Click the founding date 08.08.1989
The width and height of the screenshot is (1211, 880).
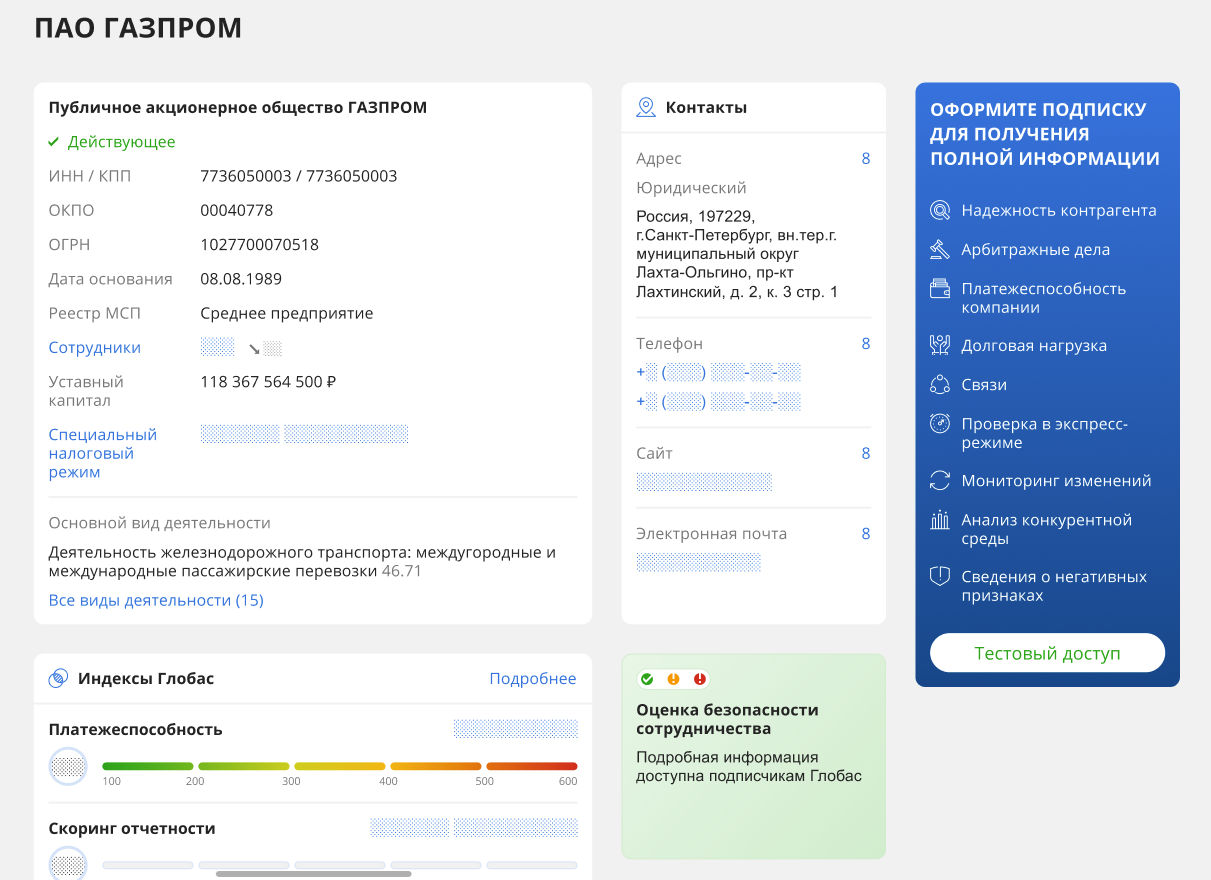[241, 279]
